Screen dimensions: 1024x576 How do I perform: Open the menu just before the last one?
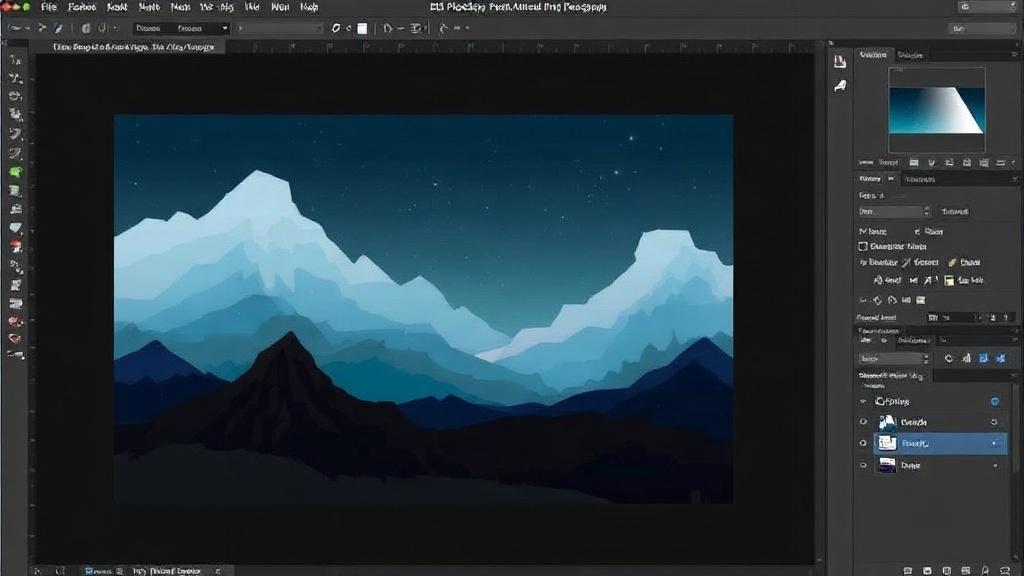click(280, 7)
